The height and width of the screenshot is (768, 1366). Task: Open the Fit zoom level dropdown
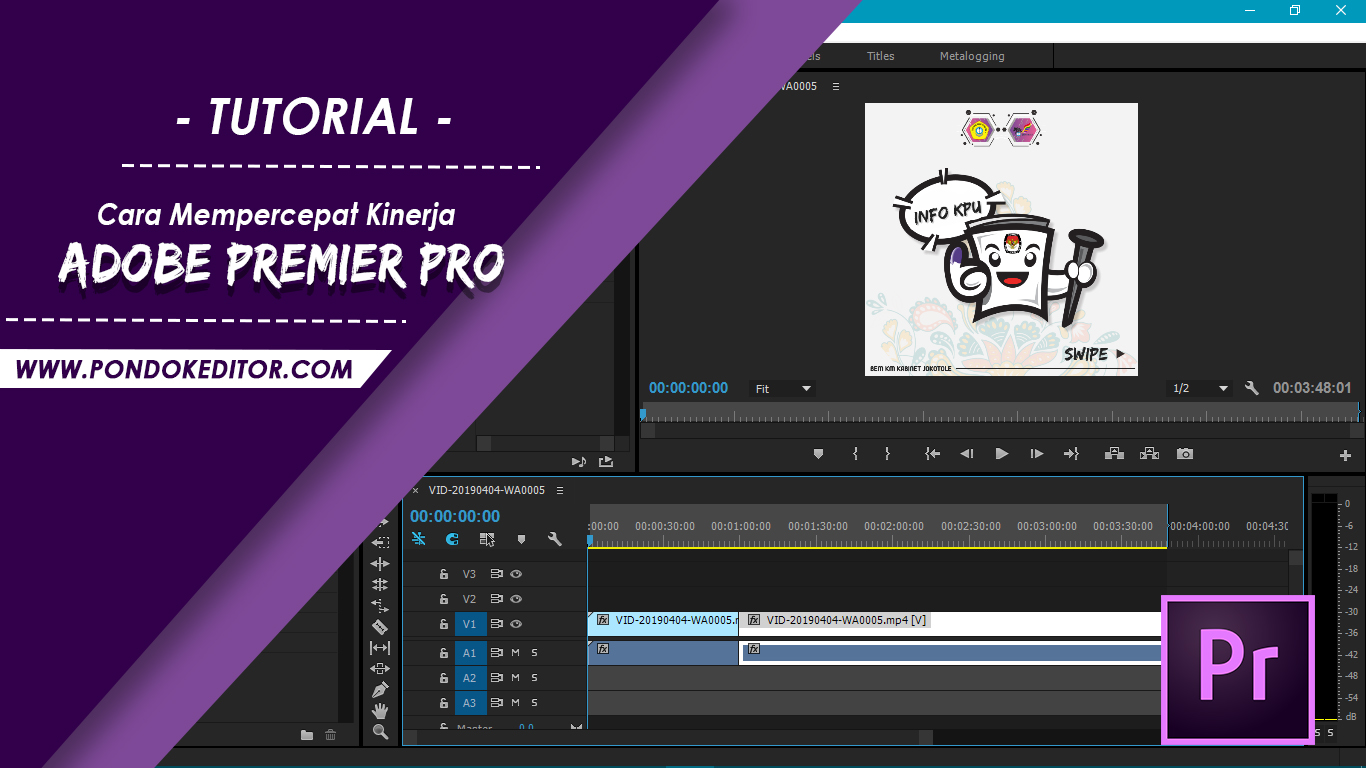[782, 388]
